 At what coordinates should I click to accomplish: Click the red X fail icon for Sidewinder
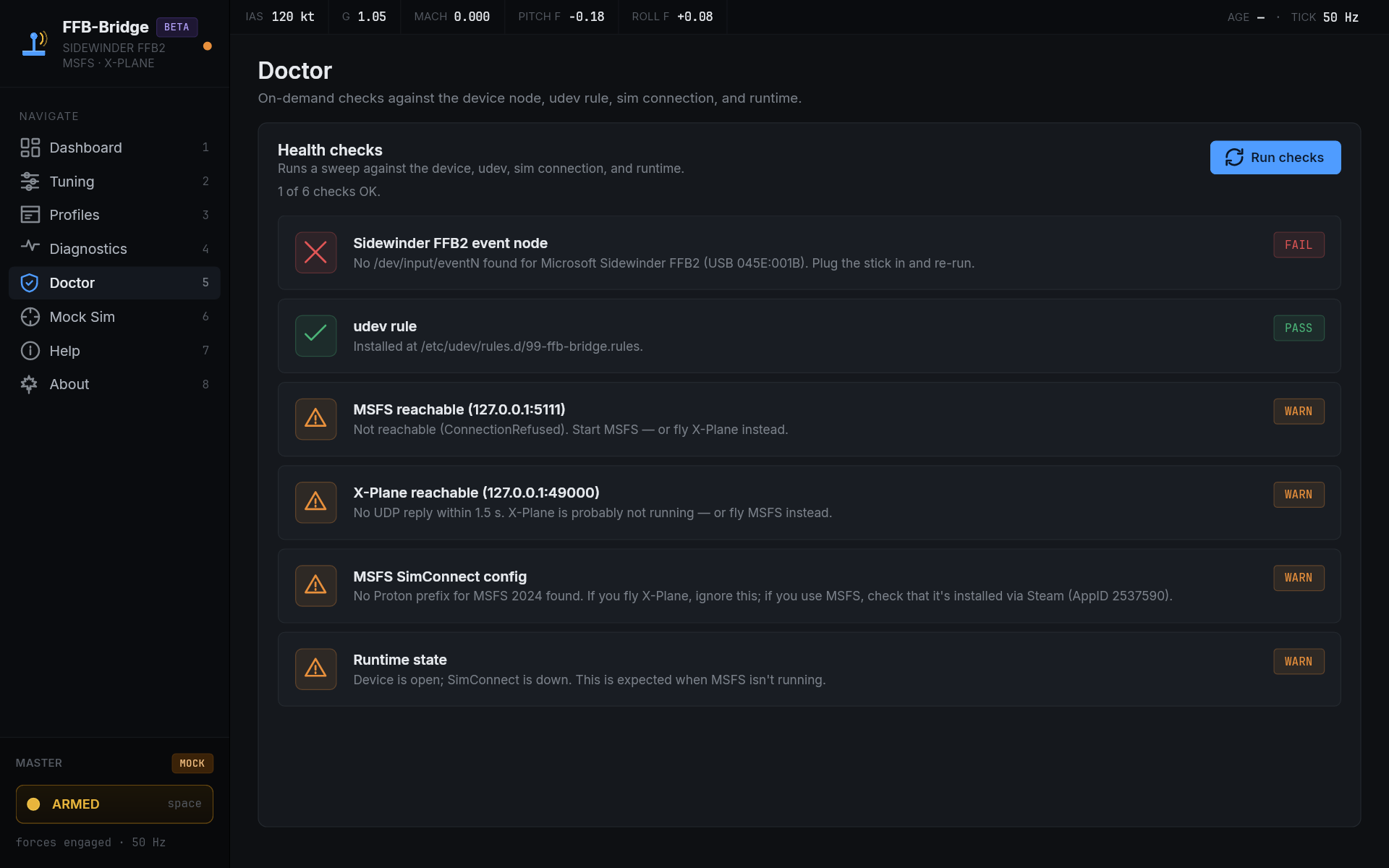[x=315, y=252]
